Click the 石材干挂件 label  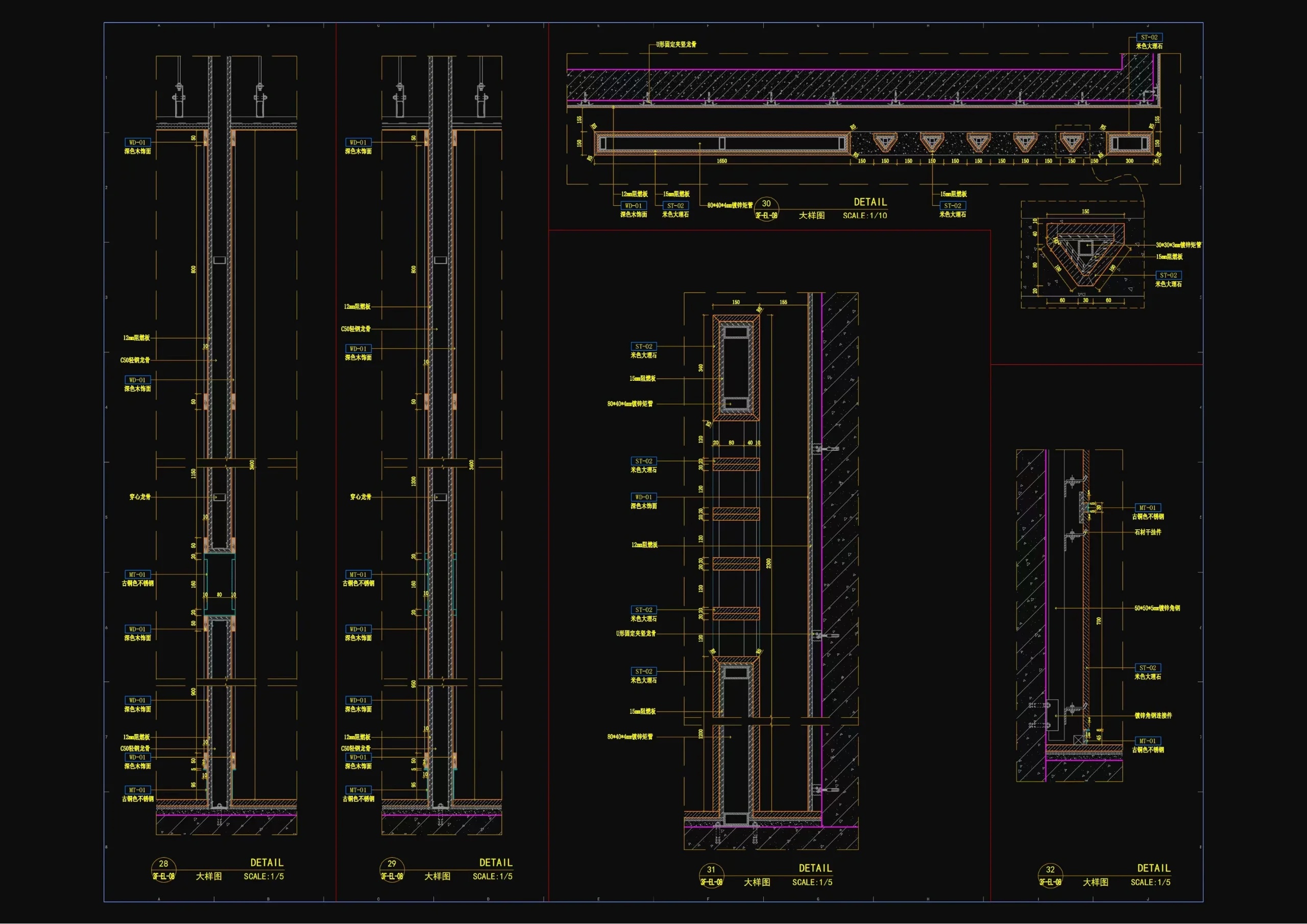coord(1148,532)
